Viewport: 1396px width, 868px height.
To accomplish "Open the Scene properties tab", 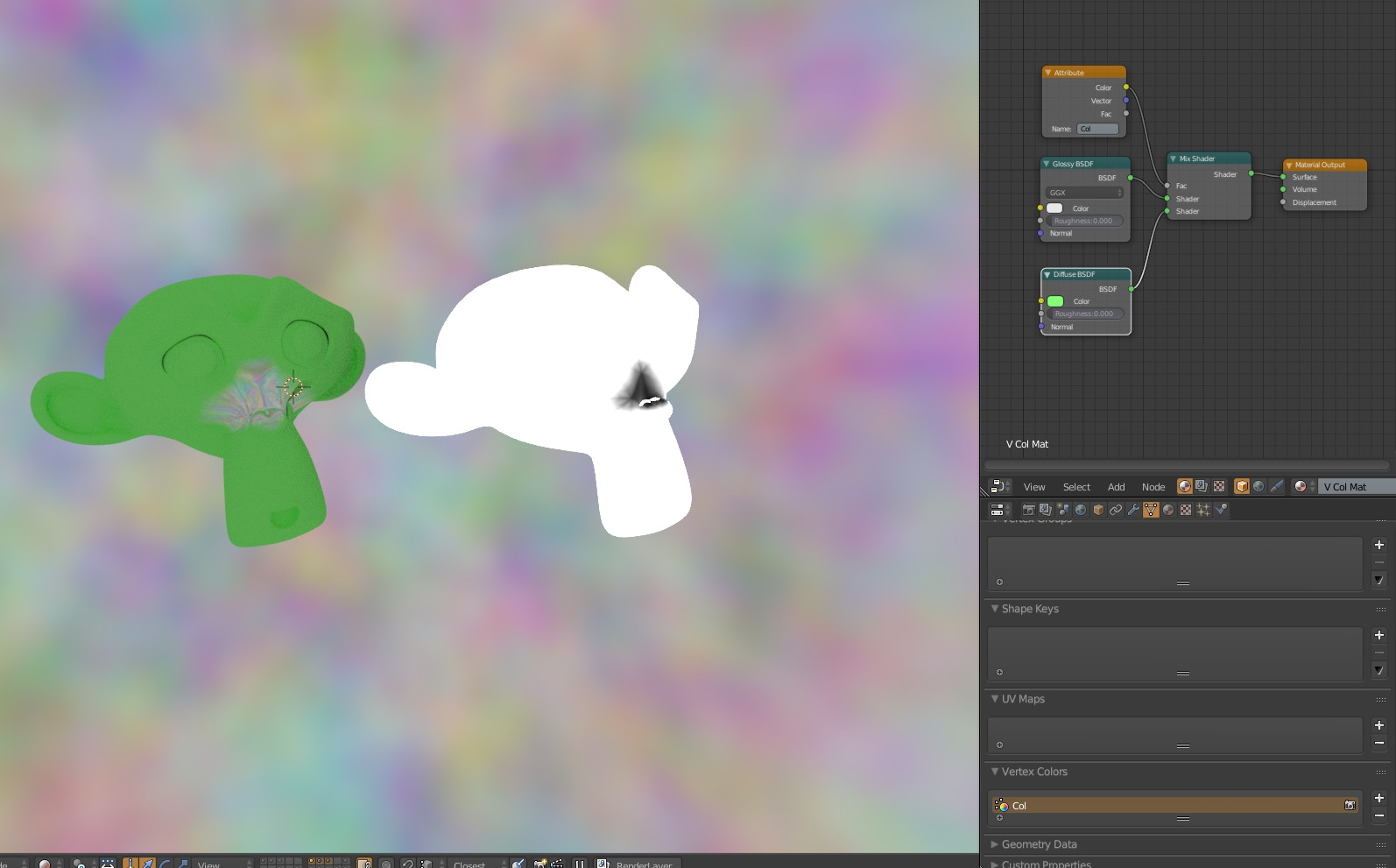I will pyautogui.click(x=1063, y=510).
